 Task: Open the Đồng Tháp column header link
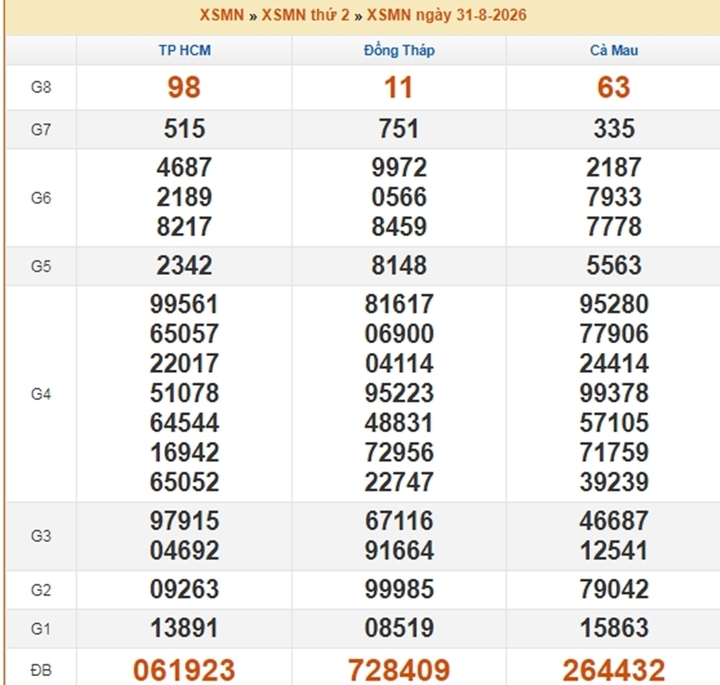pos(399,50)
